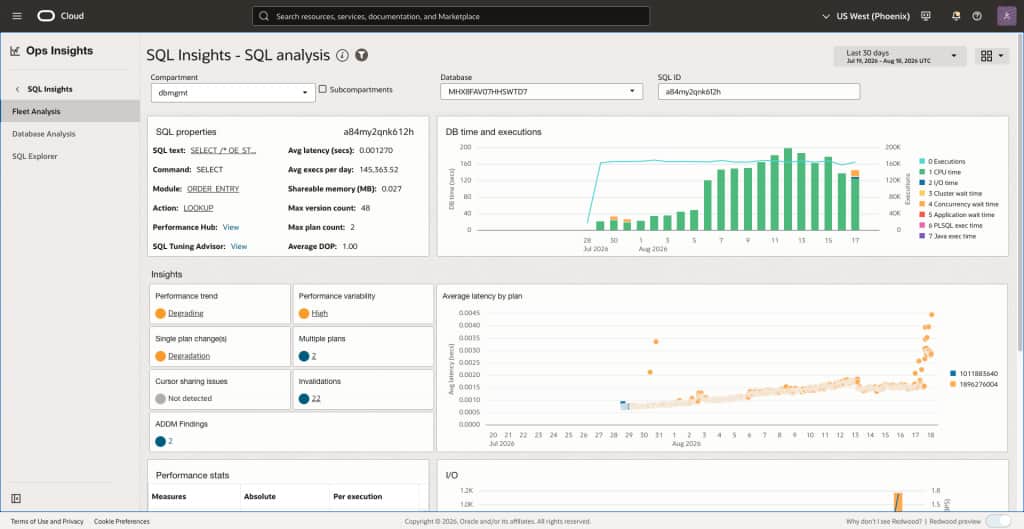Screen dimensions: 1024x529
Task: Open the filter icon beside page title
Action: point(362,56)
